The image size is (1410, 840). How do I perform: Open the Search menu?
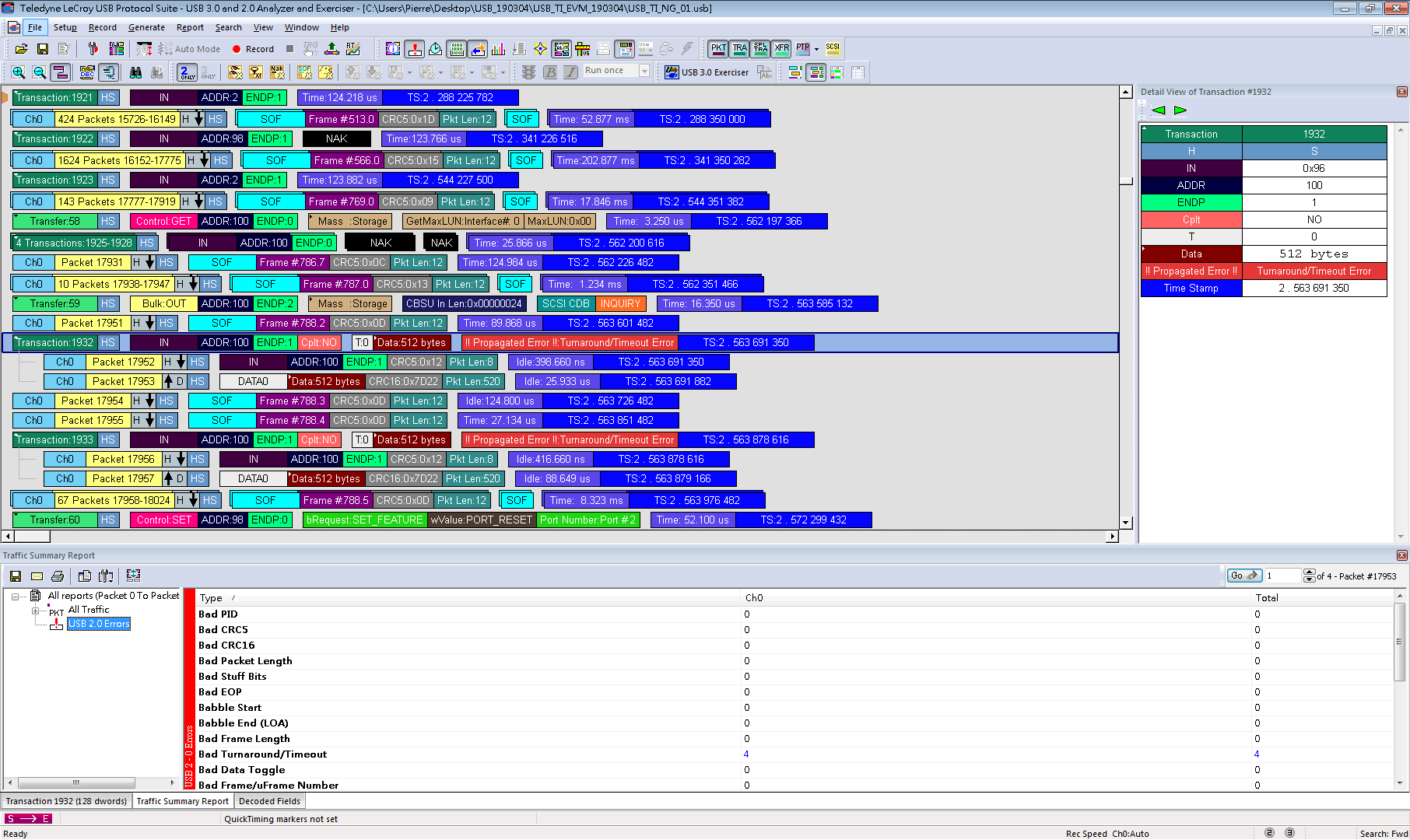point(228,27)
